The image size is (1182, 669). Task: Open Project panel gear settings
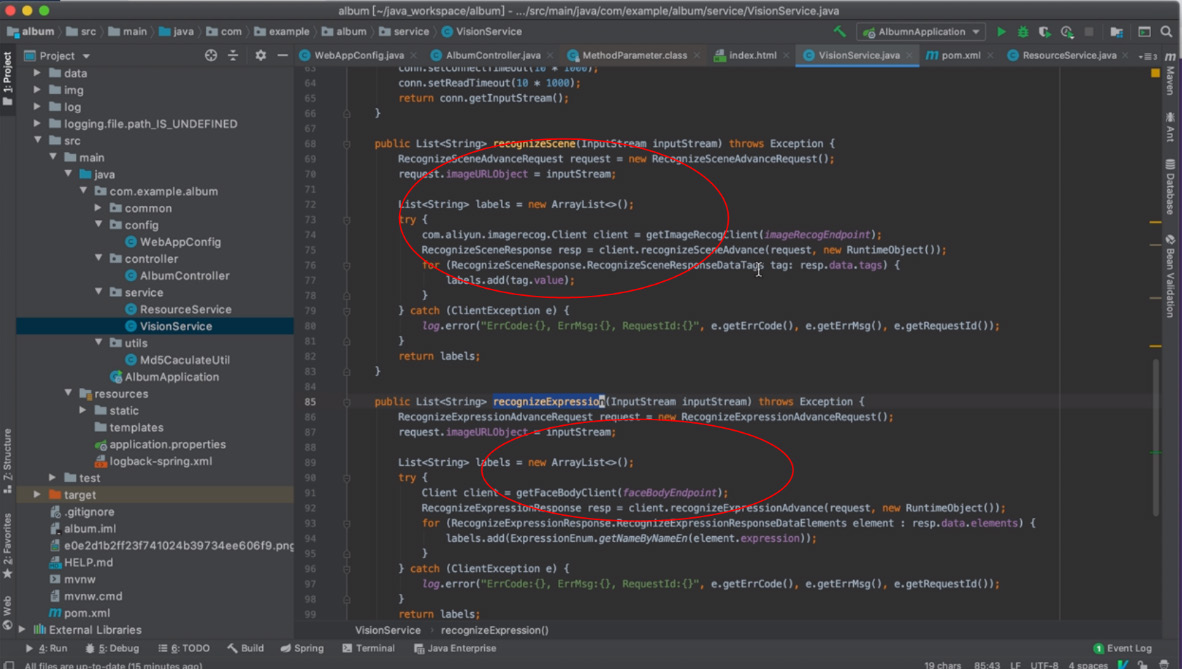point(260,56)
